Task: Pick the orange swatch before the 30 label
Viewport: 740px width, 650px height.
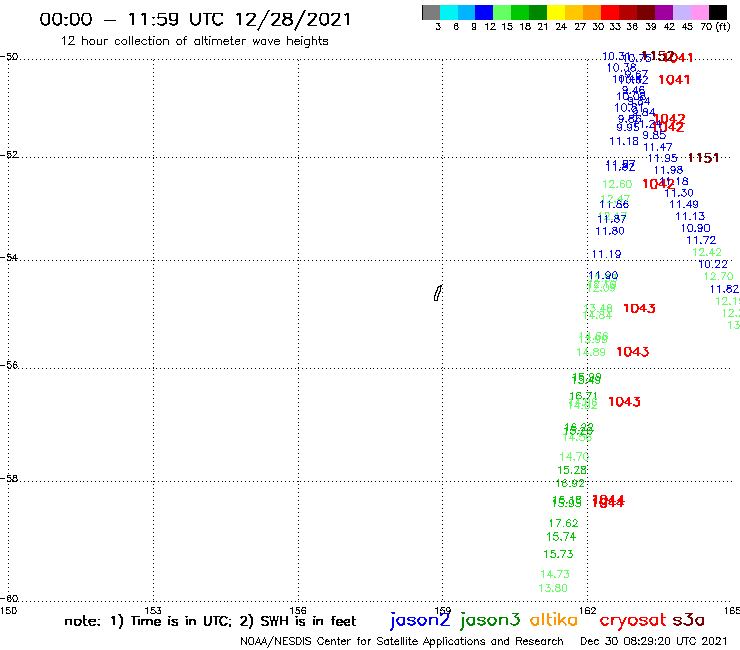Action: coord(592,12)
